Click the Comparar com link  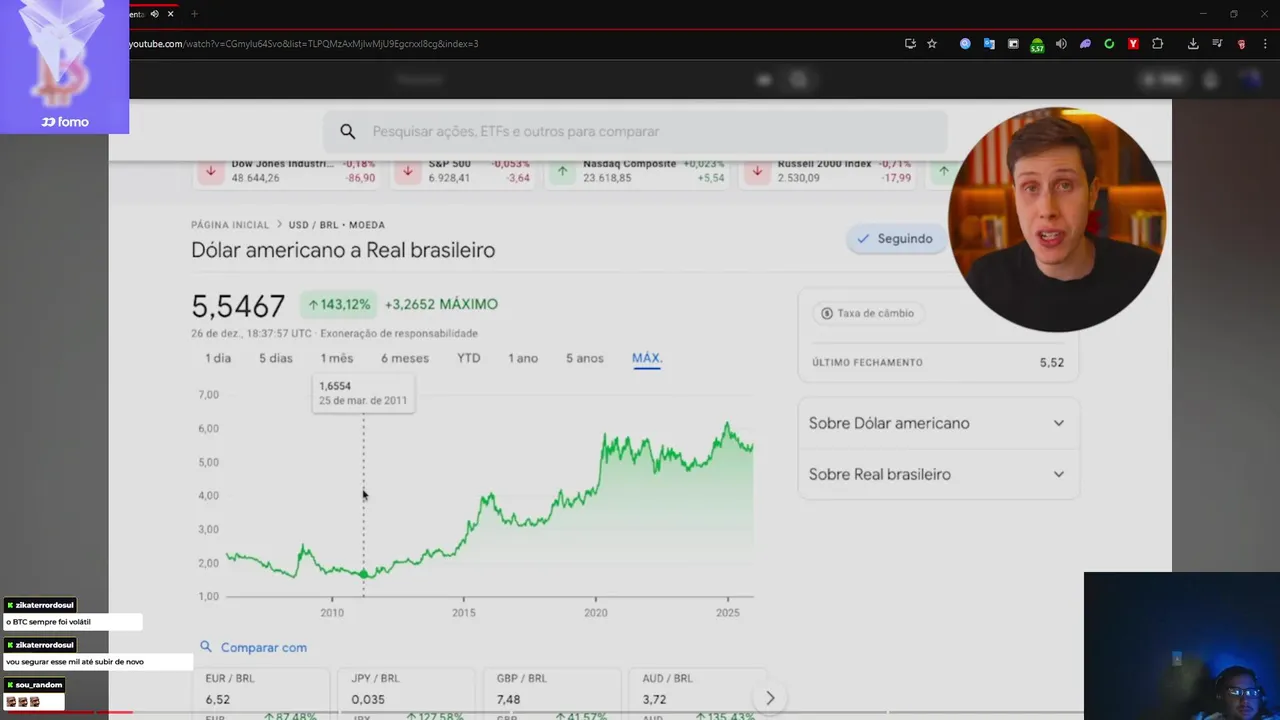[x=264, y=647]
